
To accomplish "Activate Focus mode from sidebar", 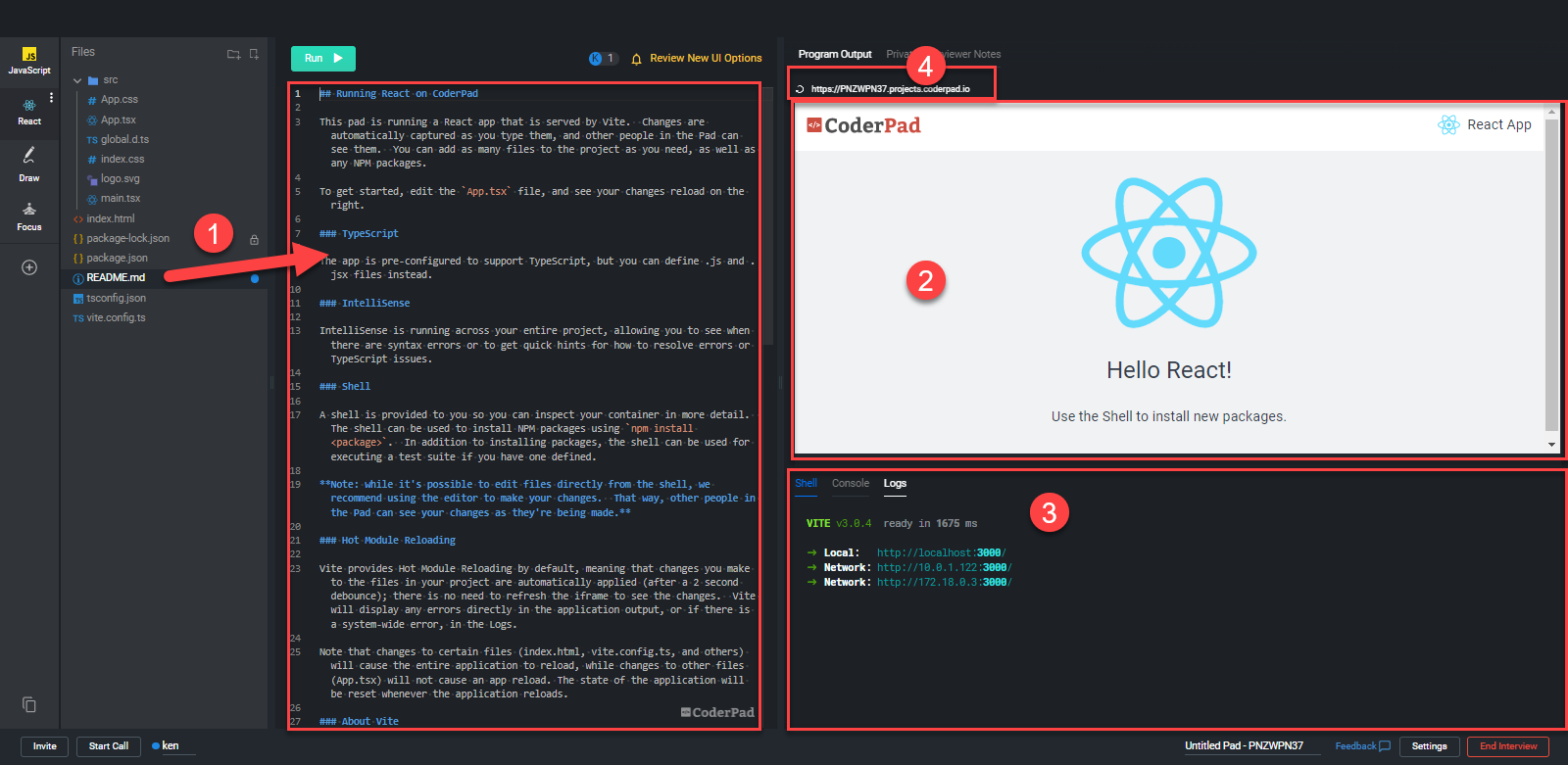I will [29, 215].
